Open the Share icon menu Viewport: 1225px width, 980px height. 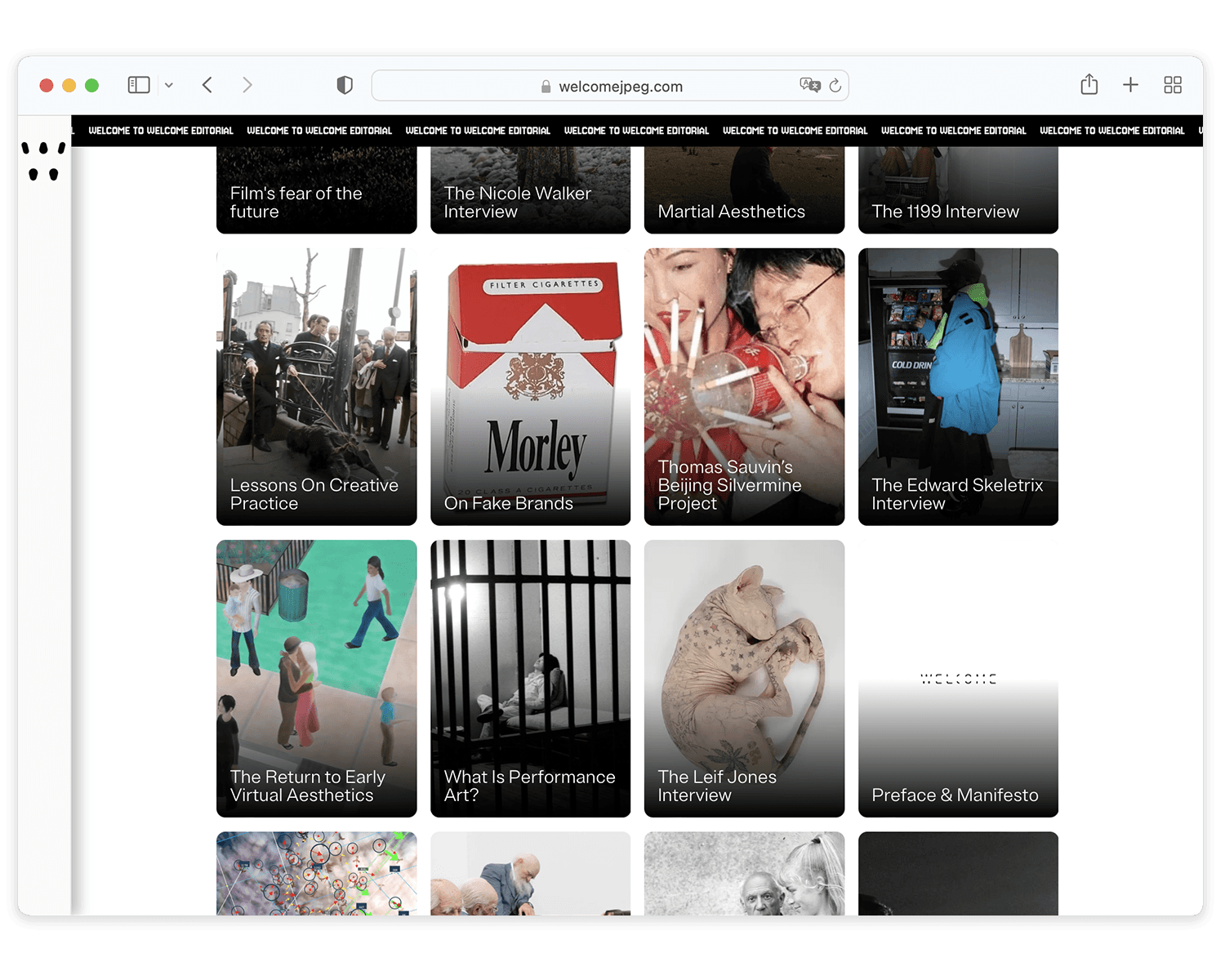[x=1089, y=84]
